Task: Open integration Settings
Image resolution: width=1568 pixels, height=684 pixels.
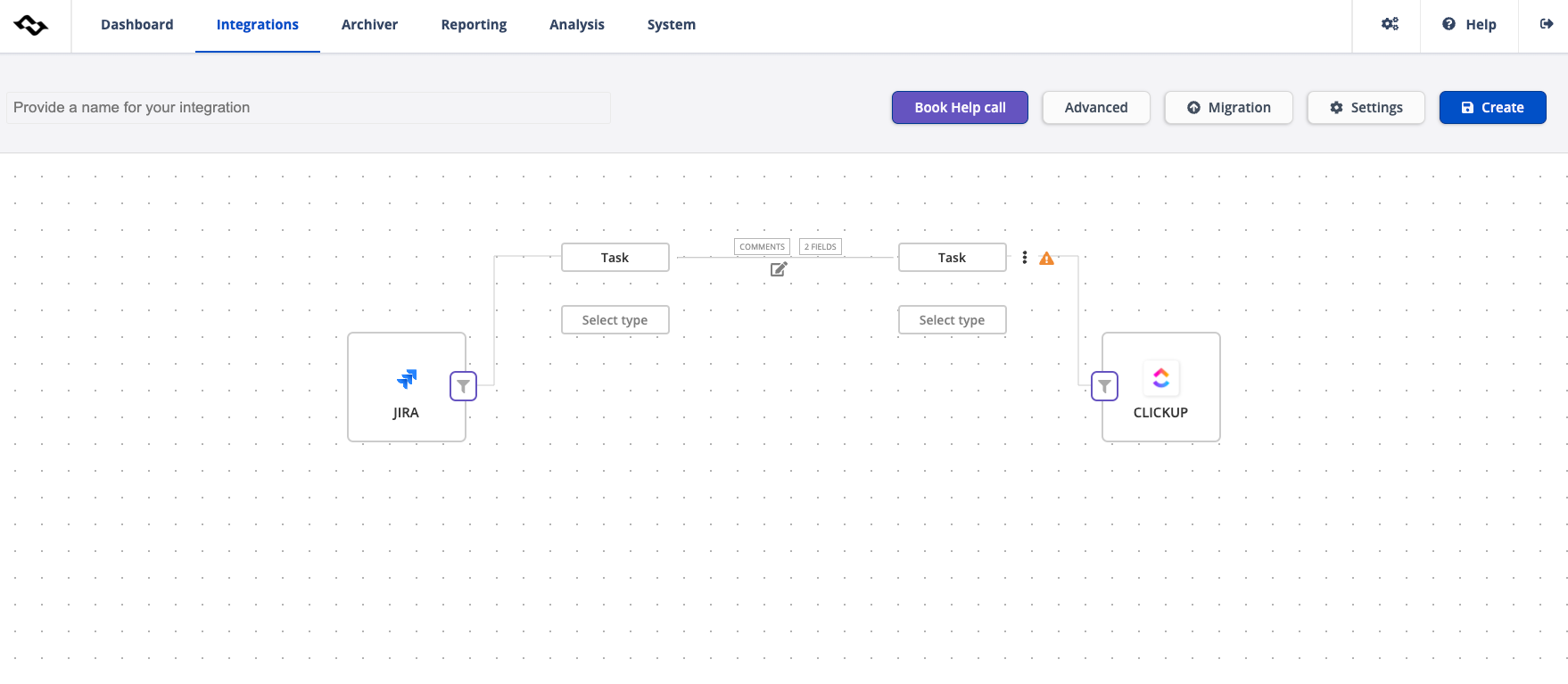Action: (1366, 108)
